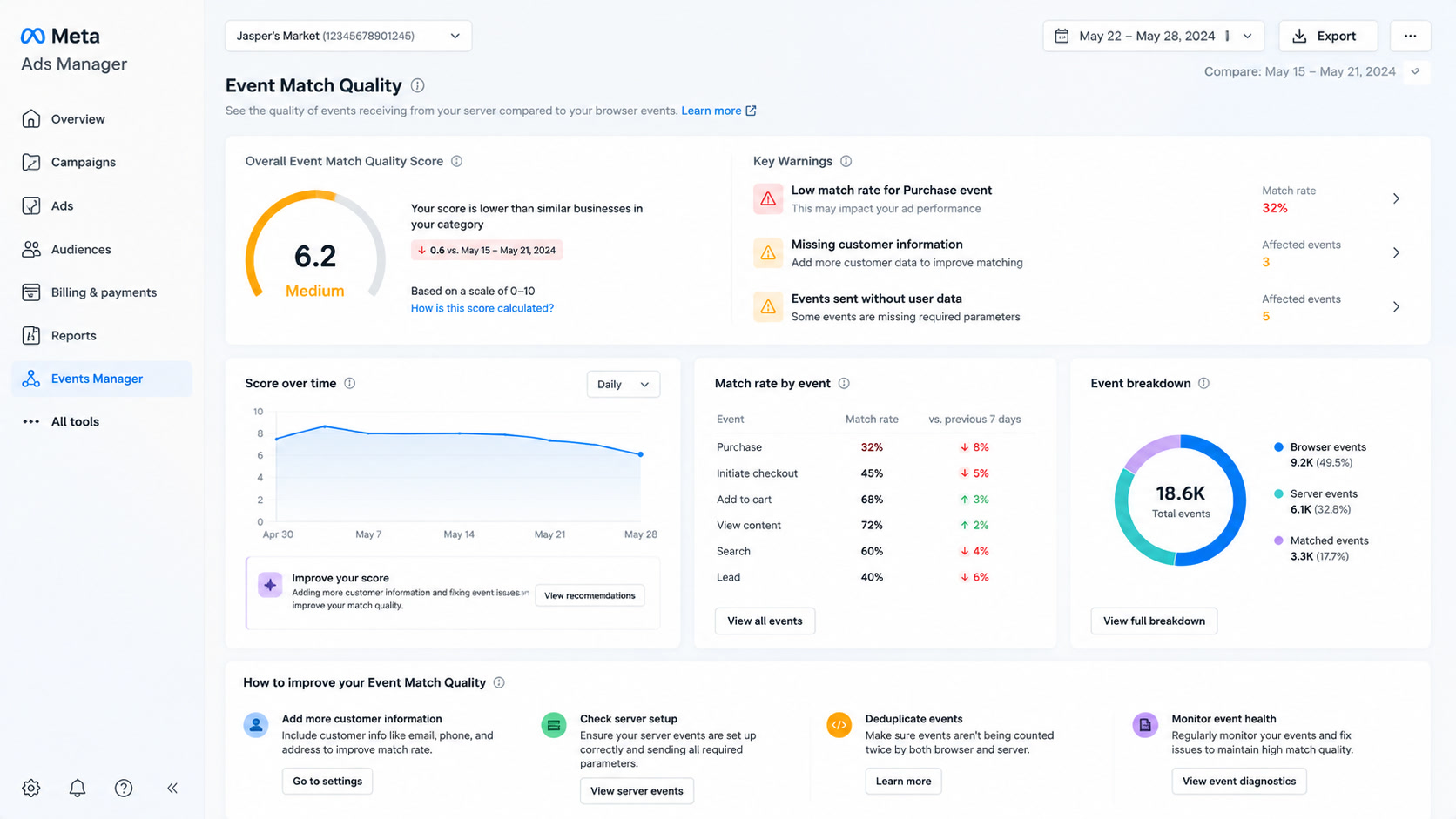Click the Billing & payments icon
This screenshot has width=1456, height=819.
[x=31, y=292]
